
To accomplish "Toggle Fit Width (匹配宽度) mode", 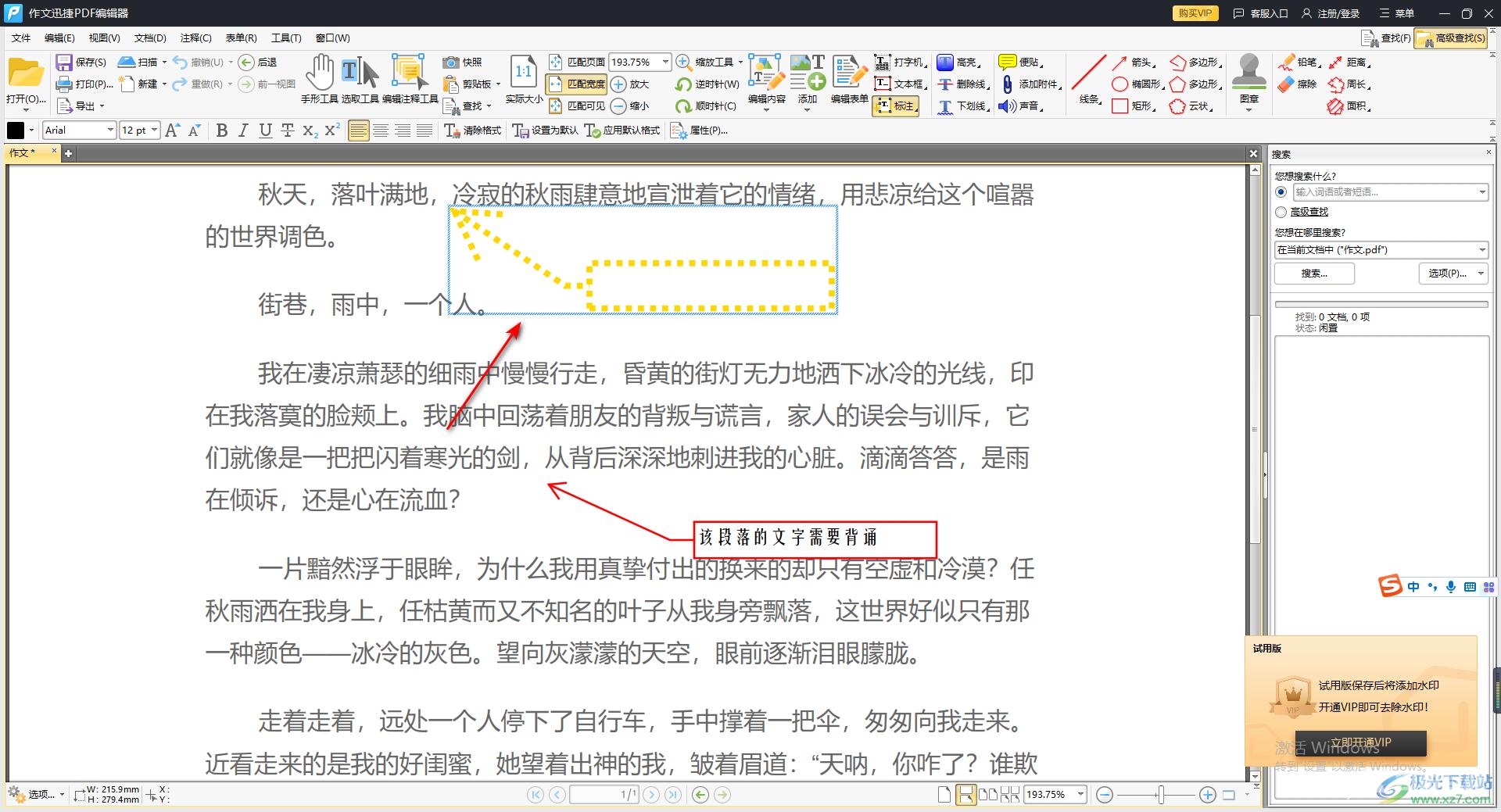I will [577, 84].
